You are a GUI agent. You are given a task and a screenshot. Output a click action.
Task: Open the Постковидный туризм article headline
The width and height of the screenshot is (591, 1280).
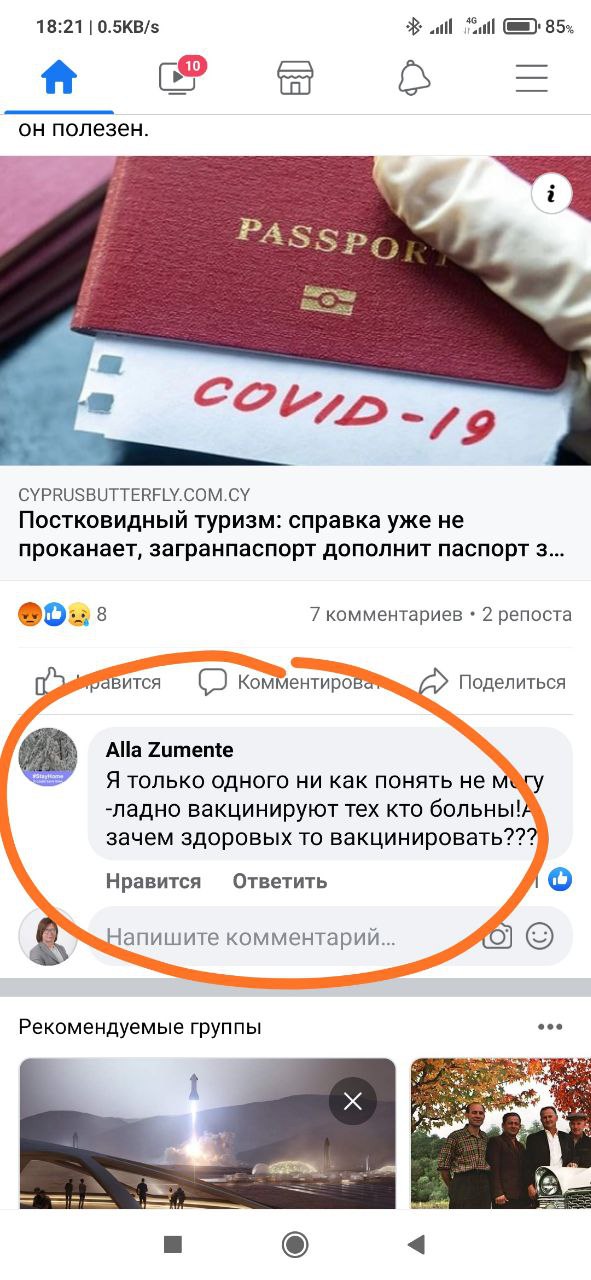291,535
